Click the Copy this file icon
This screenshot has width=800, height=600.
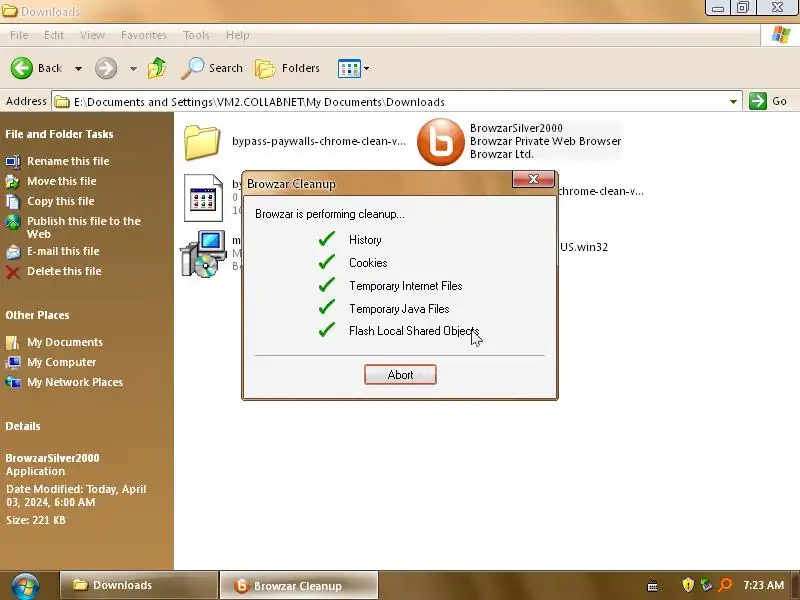[x=13, y=202]
